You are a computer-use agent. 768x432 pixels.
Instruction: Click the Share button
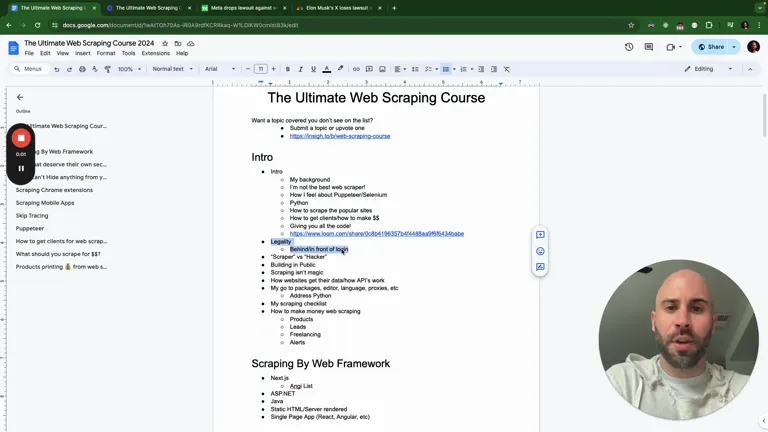[710, 47]
